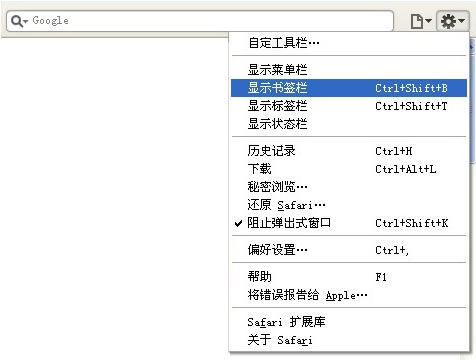
Task: Select 关于 Safari menu item
Action: tap(349, 340)
